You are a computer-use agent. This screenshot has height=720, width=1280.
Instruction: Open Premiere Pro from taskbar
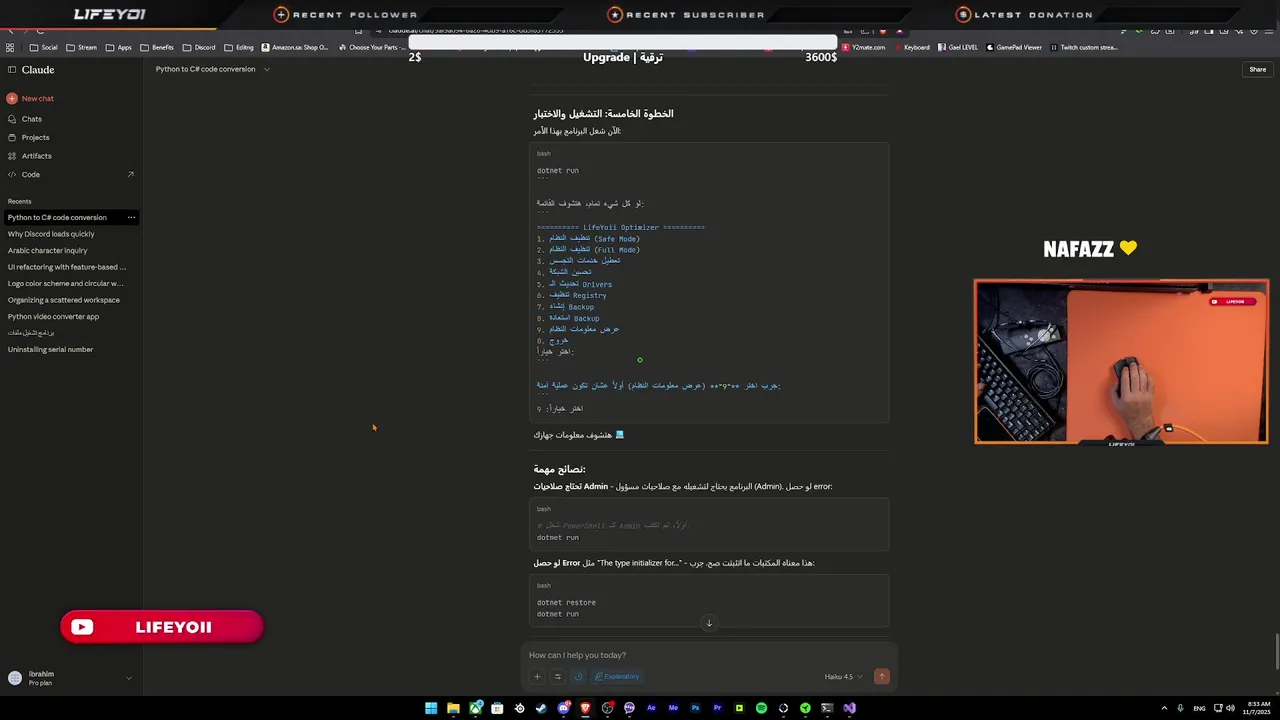(x=717, y=708)
